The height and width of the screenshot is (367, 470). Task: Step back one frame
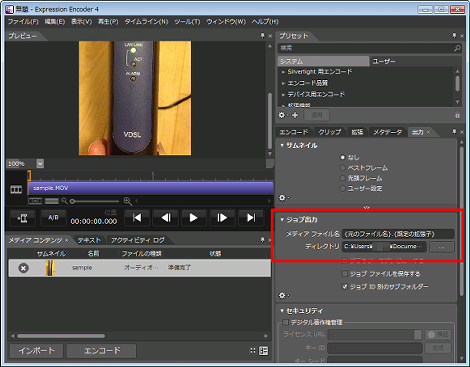pos(166,218)
